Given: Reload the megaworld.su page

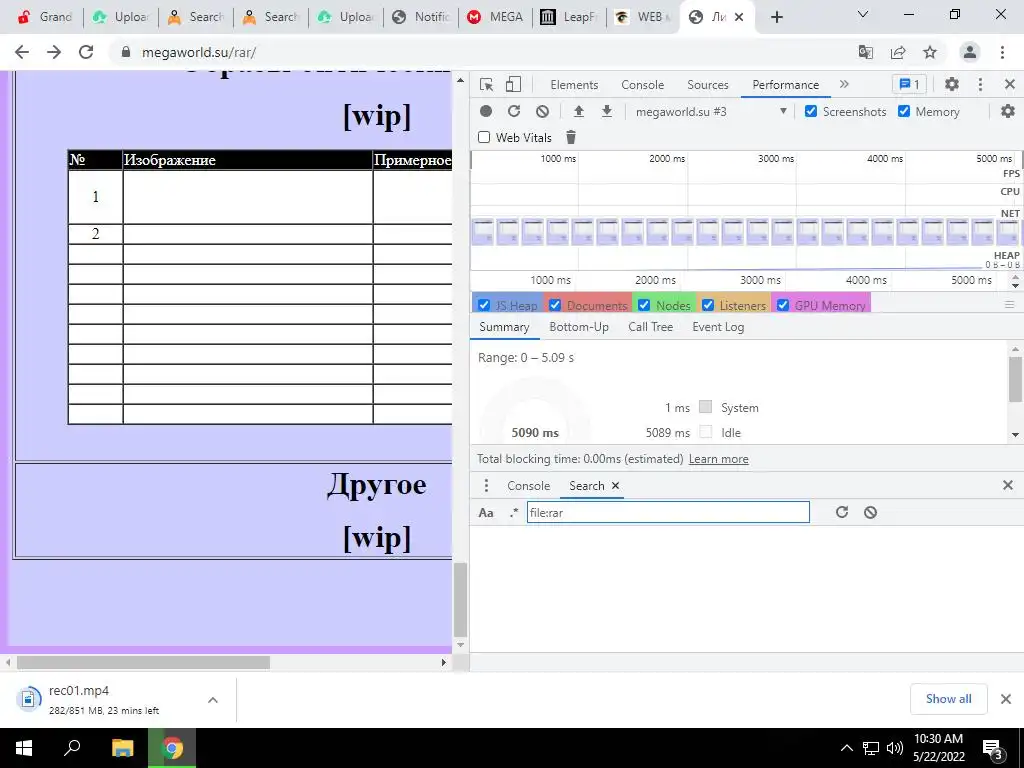Looking at the screenshot, I should click(86, 52).
